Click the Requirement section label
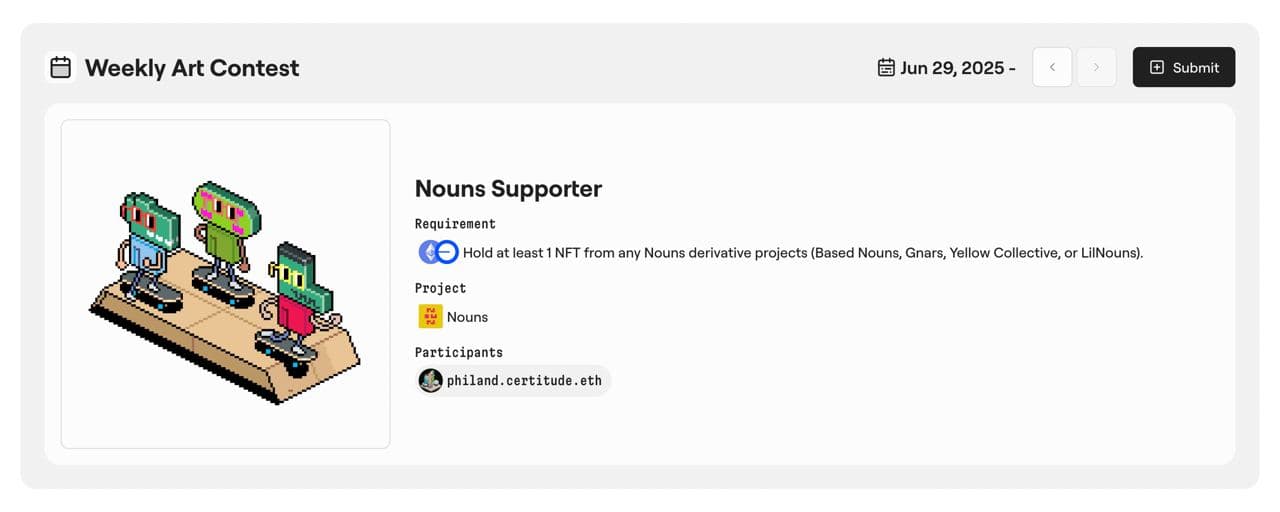The image size is (1280, 512). coord(455,224)
